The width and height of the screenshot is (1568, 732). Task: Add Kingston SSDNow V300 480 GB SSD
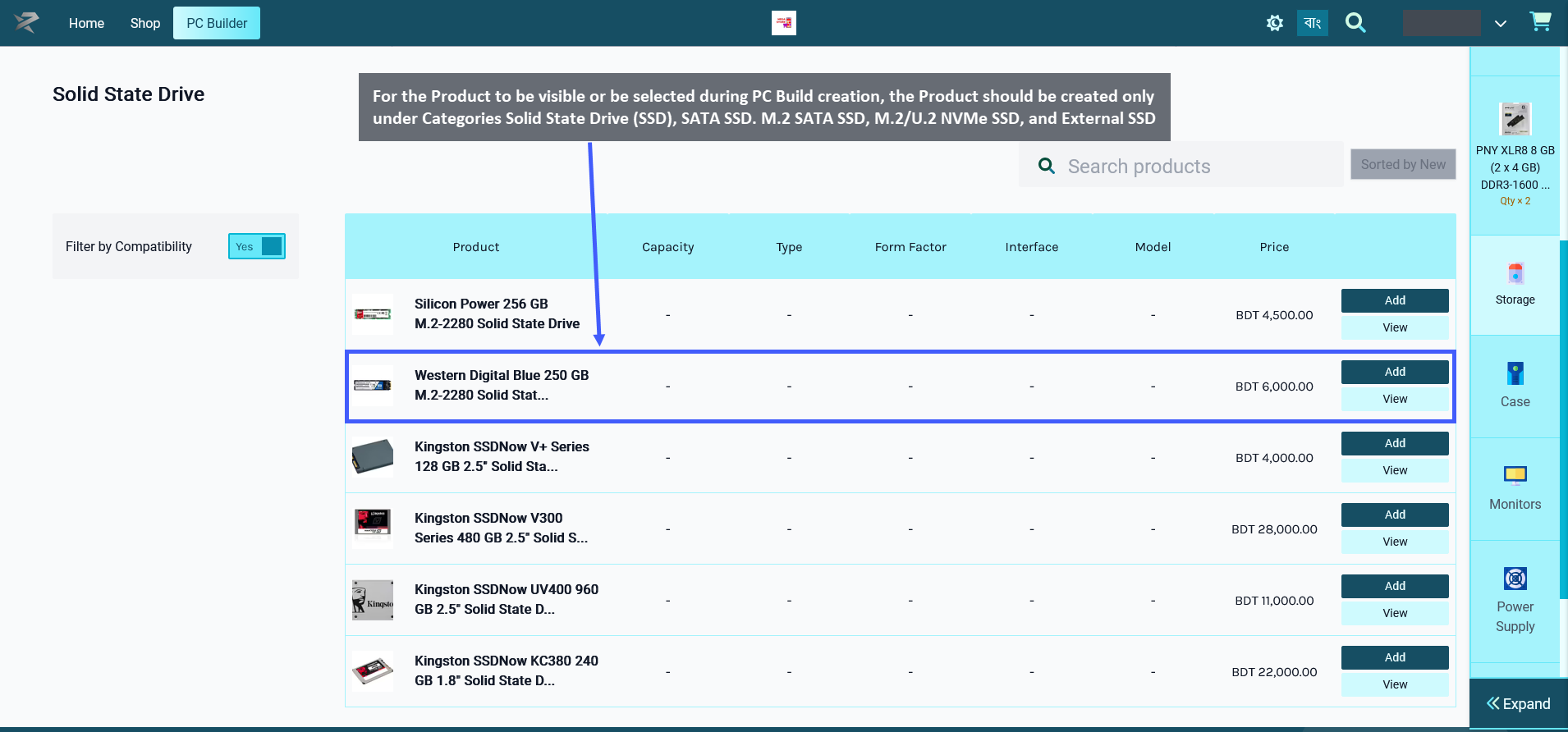pos(1395,515)
